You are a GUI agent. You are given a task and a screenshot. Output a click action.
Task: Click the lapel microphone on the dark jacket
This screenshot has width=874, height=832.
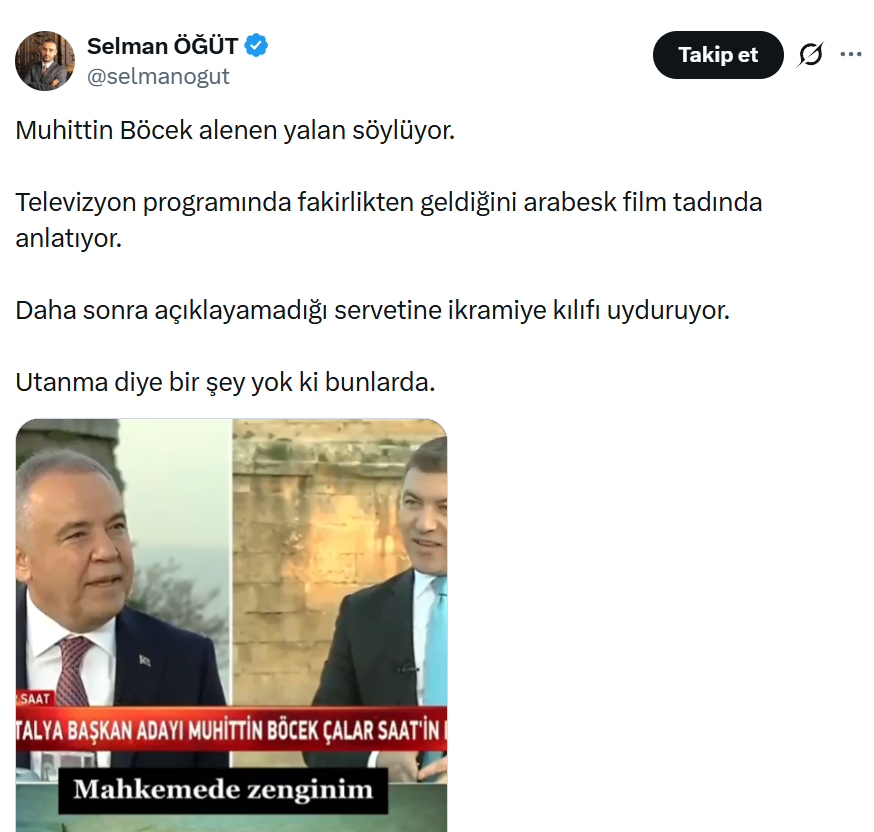407,667
